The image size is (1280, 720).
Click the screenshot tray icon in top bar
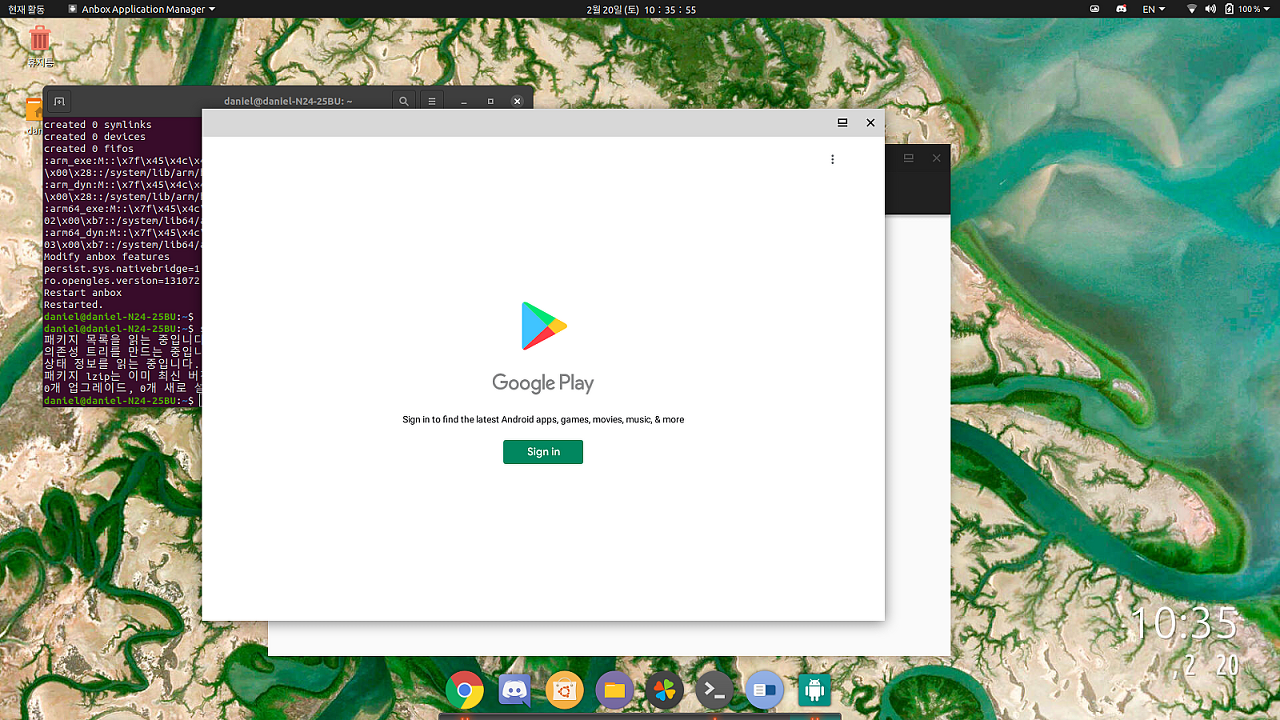pyautogui.click(x=1095, y=9)
